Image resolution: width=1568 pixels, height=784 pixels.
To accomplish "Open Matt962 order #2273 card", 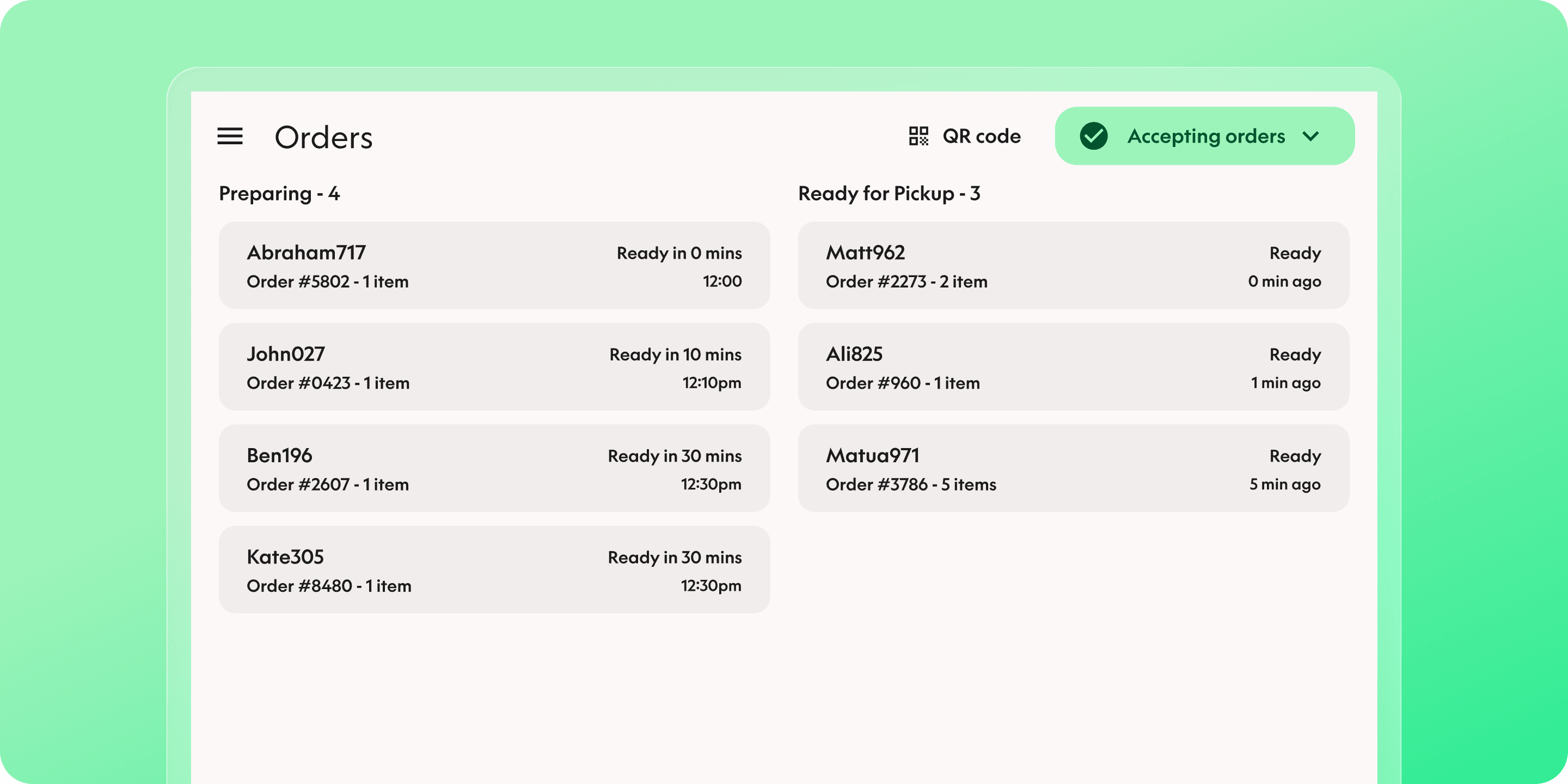I will click(1073, 265).
